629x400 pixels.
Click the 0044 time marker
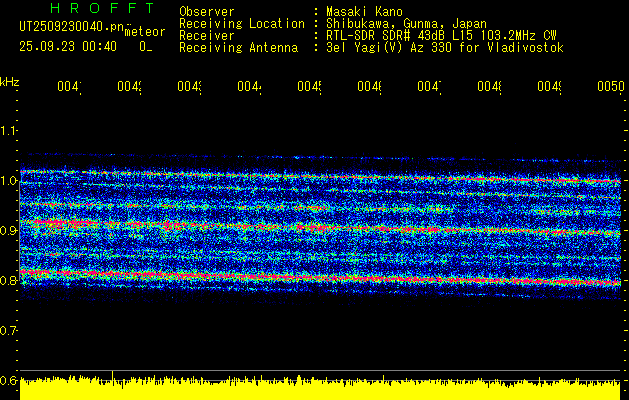coord(250,86)
